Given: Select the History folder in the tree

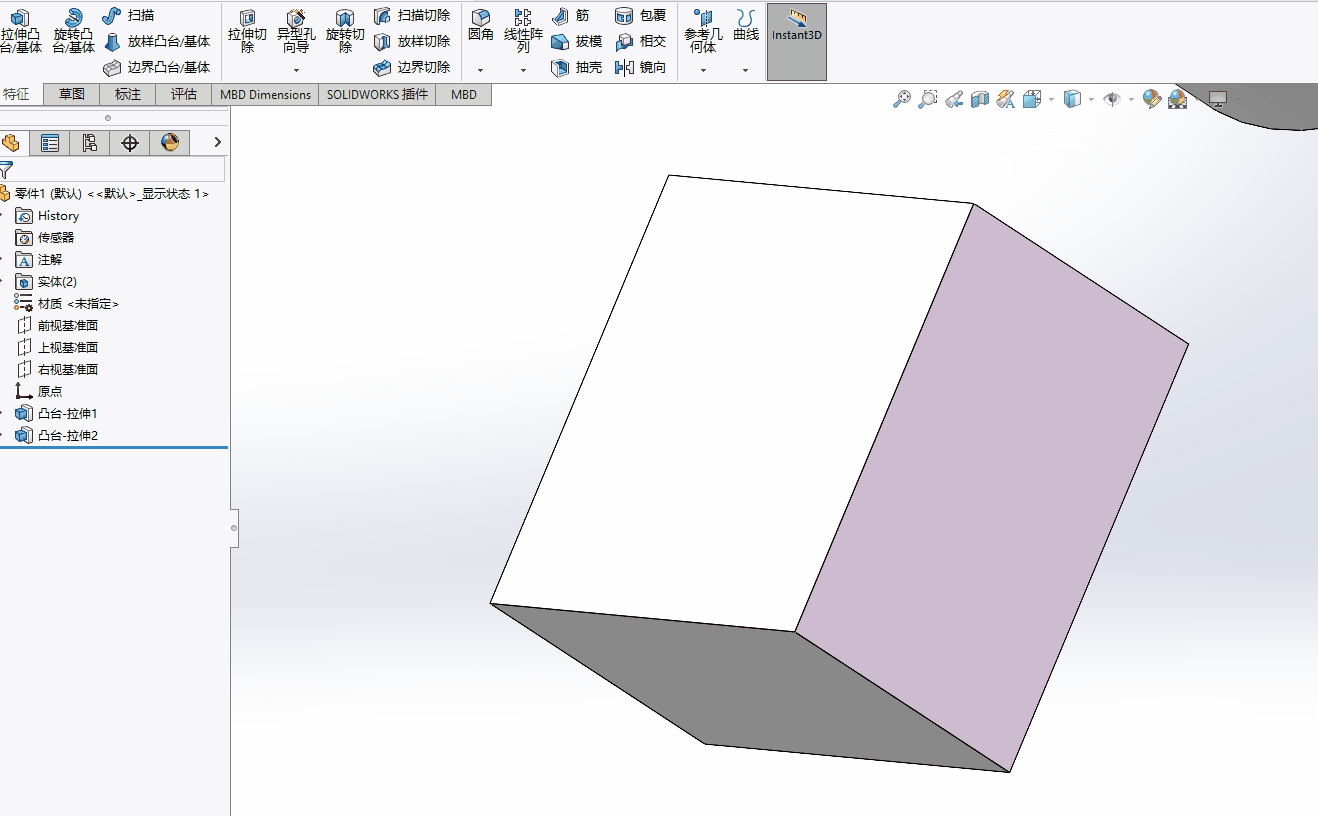Looking at the screenshot, I should pos(47,215).
